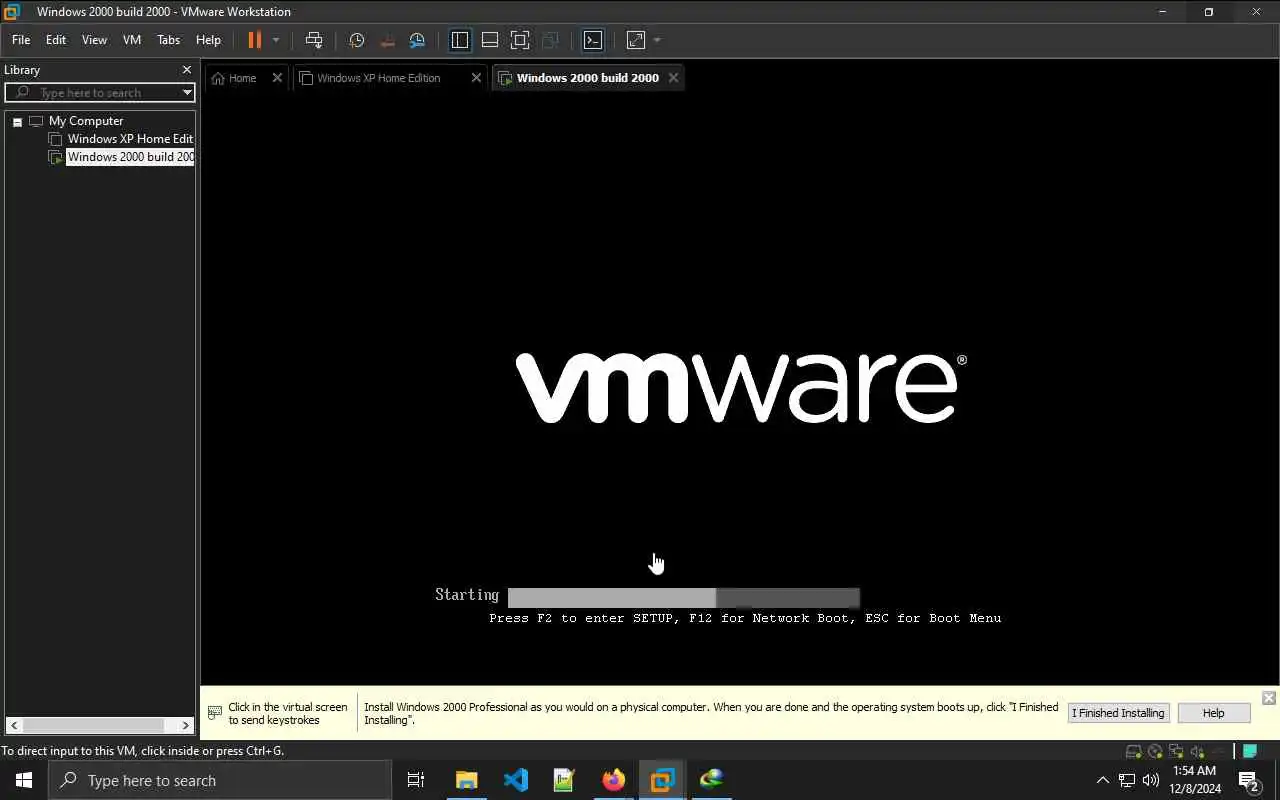Click the Pause/suspend VM toolbar button
The height and width of the screenshot is (800, 1280).
pyautogui.click(x=254, y=40)
